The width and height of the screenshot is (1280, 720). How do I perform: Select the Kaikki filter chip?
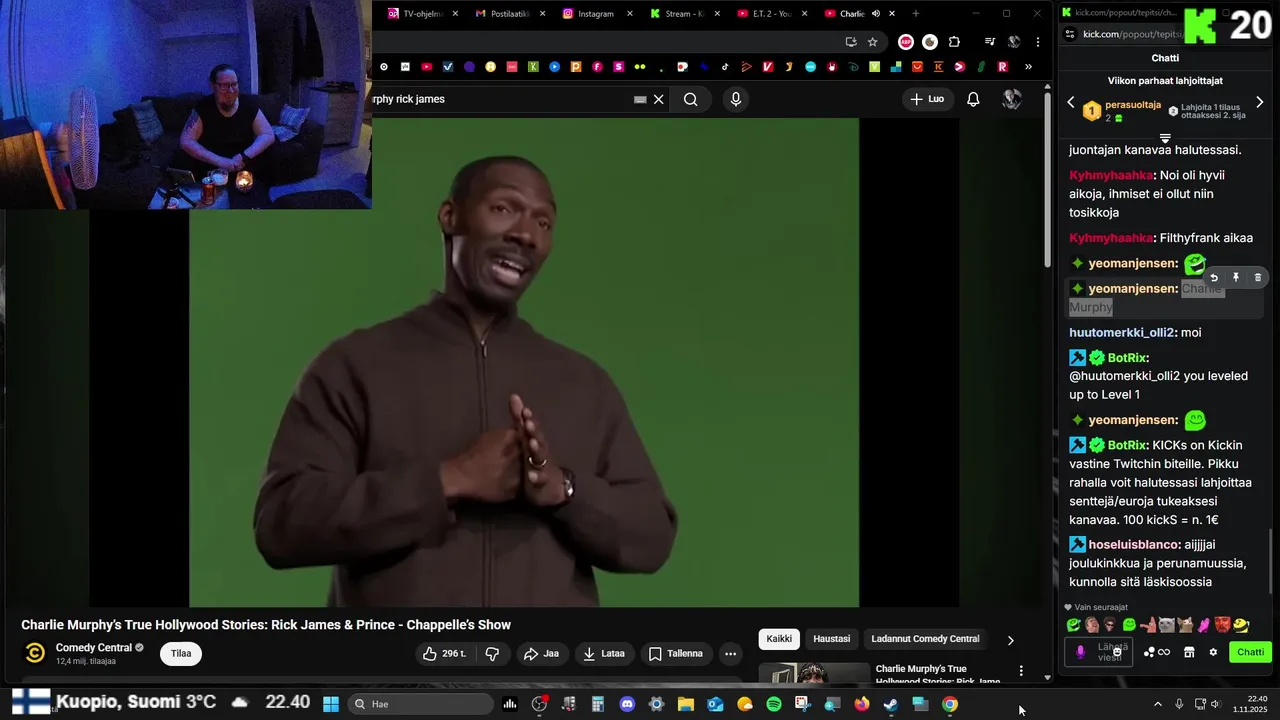click(779, 639)
